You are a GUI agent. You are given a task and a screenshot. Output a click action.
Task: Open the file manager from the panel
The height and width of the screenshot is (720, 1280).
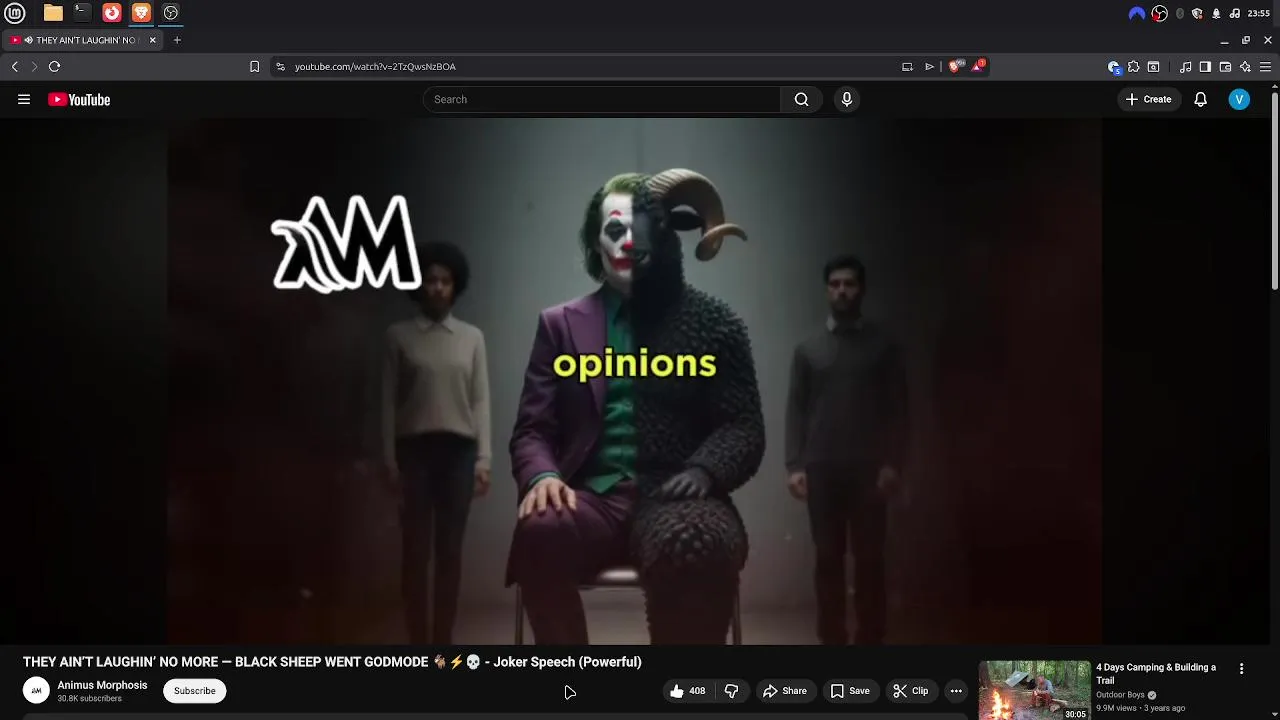(53, 13)
